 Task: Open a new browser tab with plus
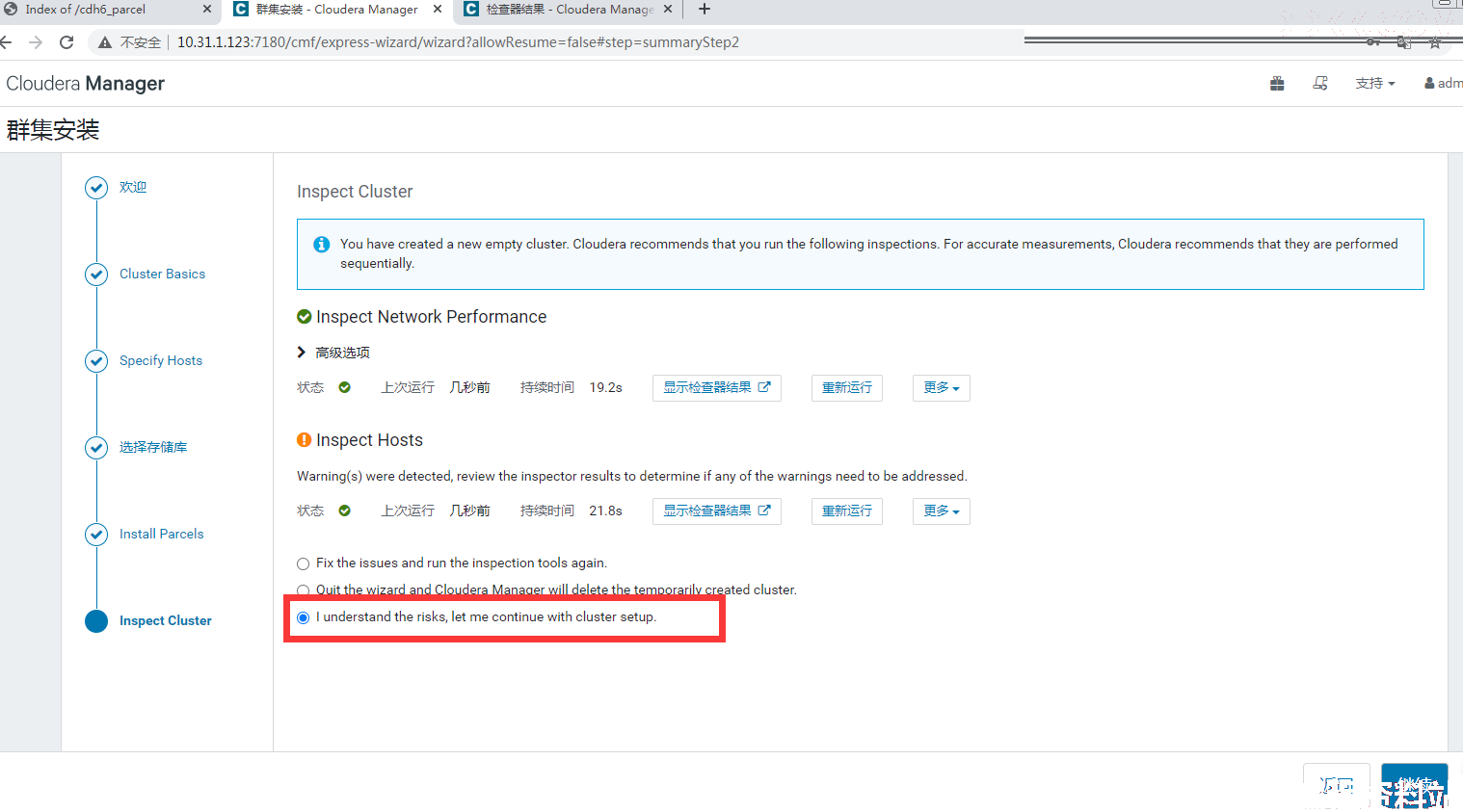pos(705,10)
